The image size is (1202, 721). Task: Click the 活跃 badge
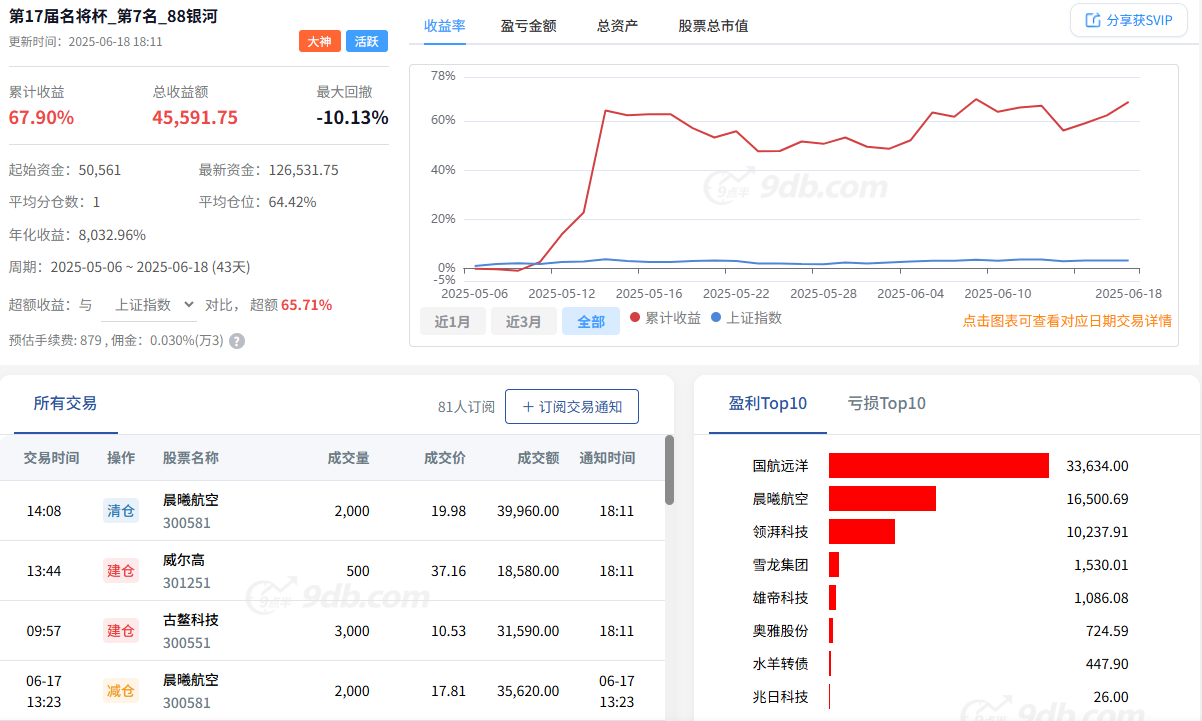point(367,42)
